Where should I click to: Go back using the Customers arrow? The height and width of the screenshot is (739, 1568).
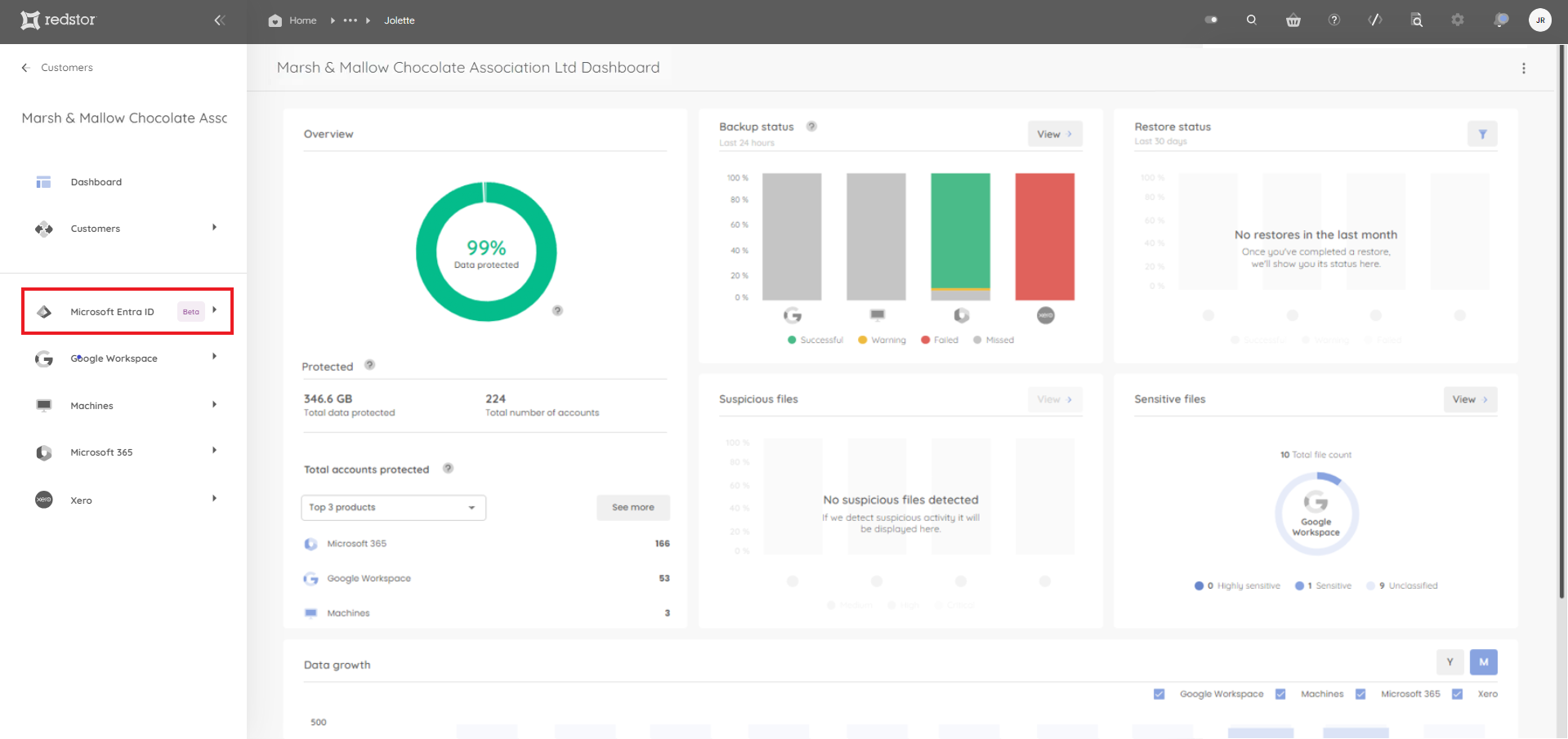[x=25, y=68]
